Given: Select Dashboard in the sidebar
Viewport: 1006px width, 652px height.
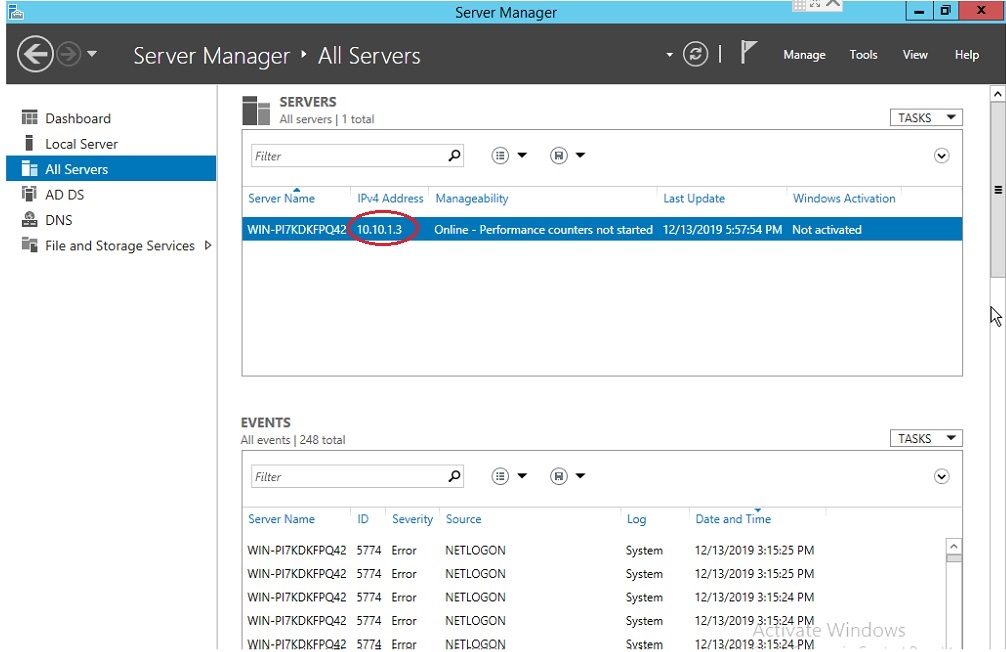Looking at the screenshot, I should [x=111, y=118].
